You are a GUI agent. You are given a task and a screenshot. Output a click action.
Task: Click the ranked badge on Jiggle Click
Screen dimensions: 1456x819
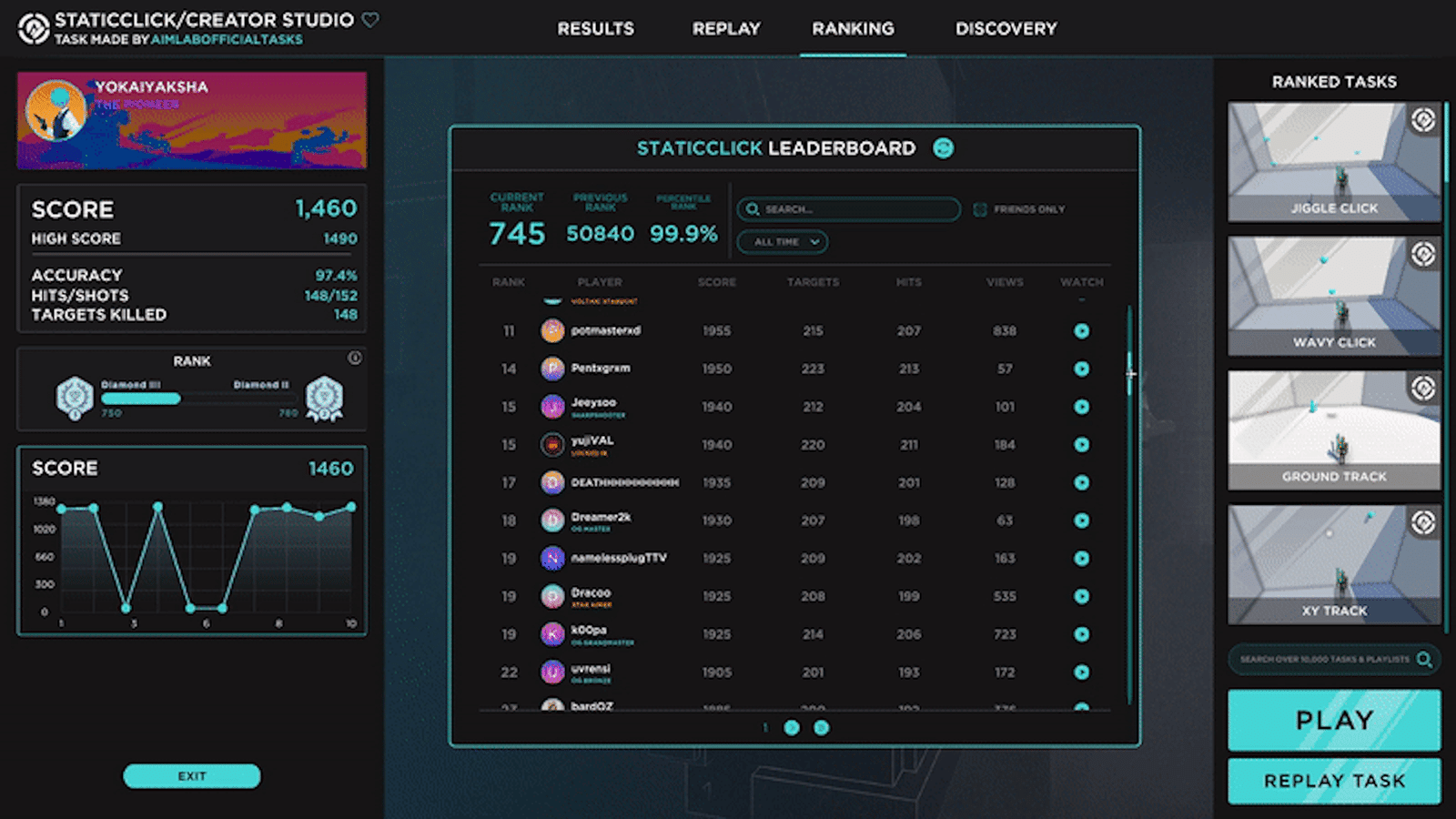[1423, 119]
